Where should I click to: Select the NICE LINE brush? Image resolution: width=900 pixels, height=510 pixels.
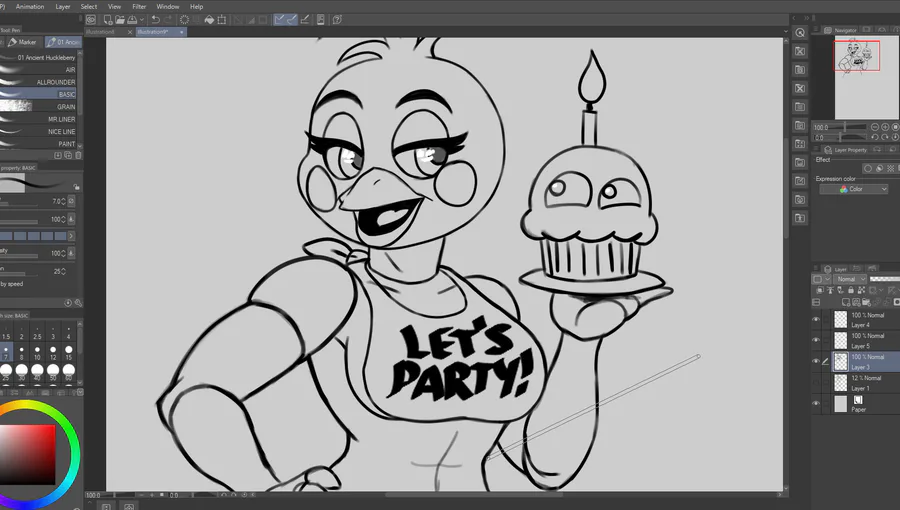(38, 131)
